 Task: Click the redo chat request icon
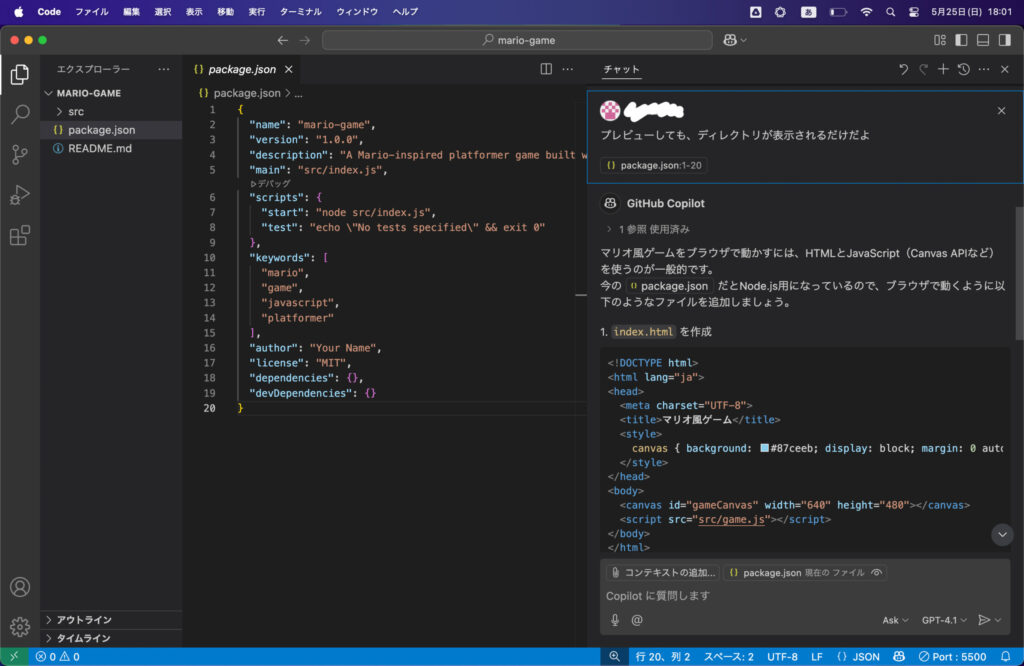[923, 69]
